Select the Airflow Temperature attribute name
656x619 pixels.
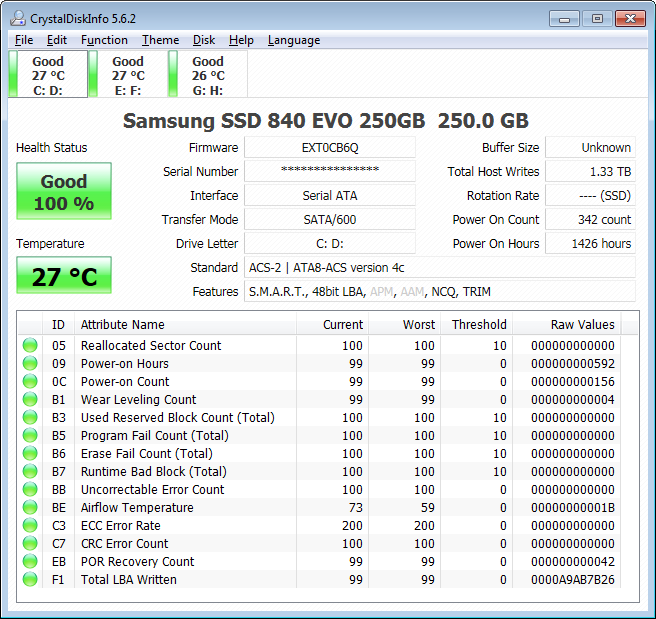coord(137,507)
